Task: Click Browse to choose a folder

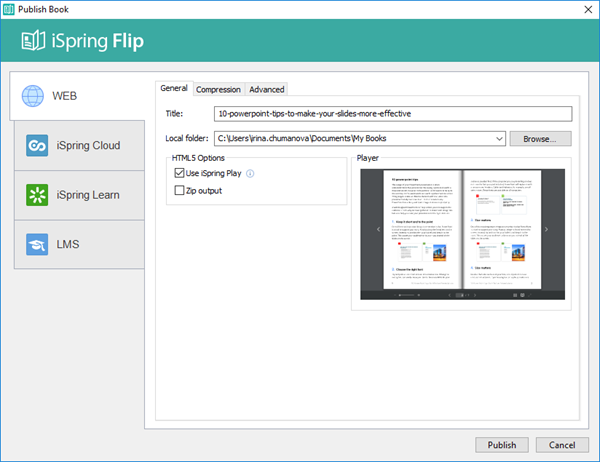Action: 540,139
